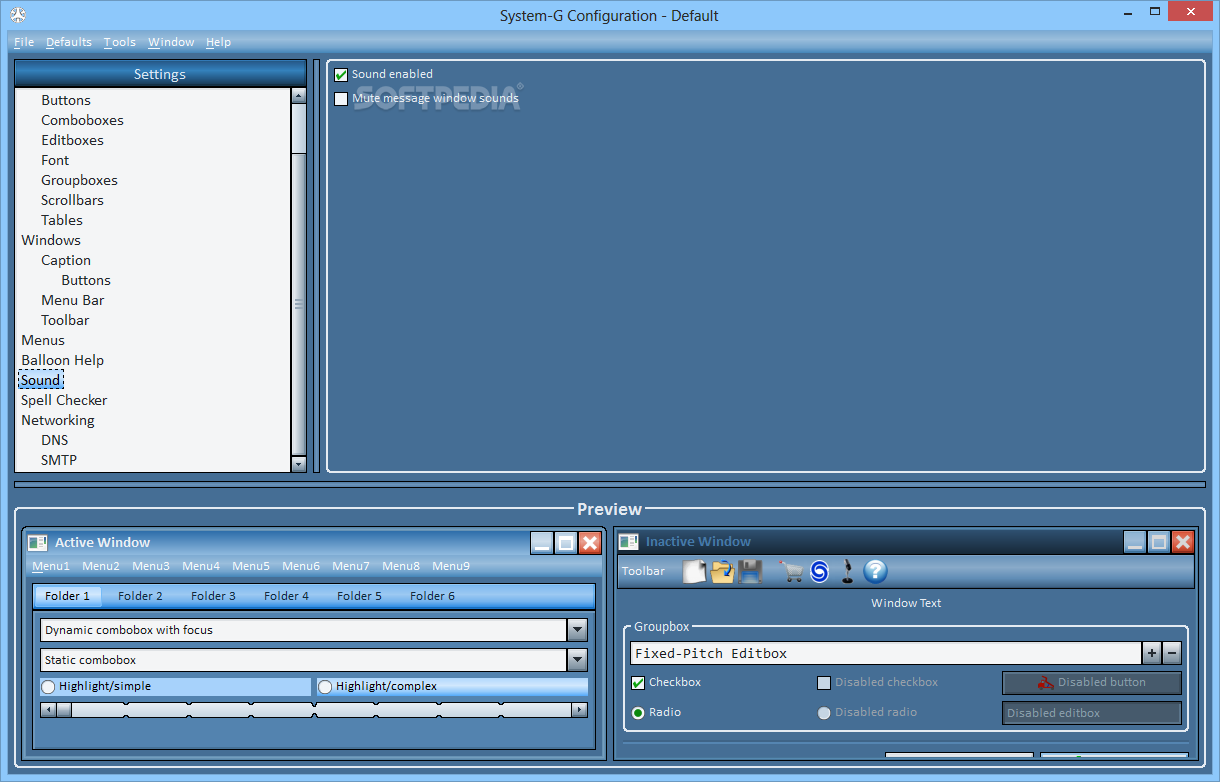
Task: Click the Disabled button
Action: [1092, 683]
